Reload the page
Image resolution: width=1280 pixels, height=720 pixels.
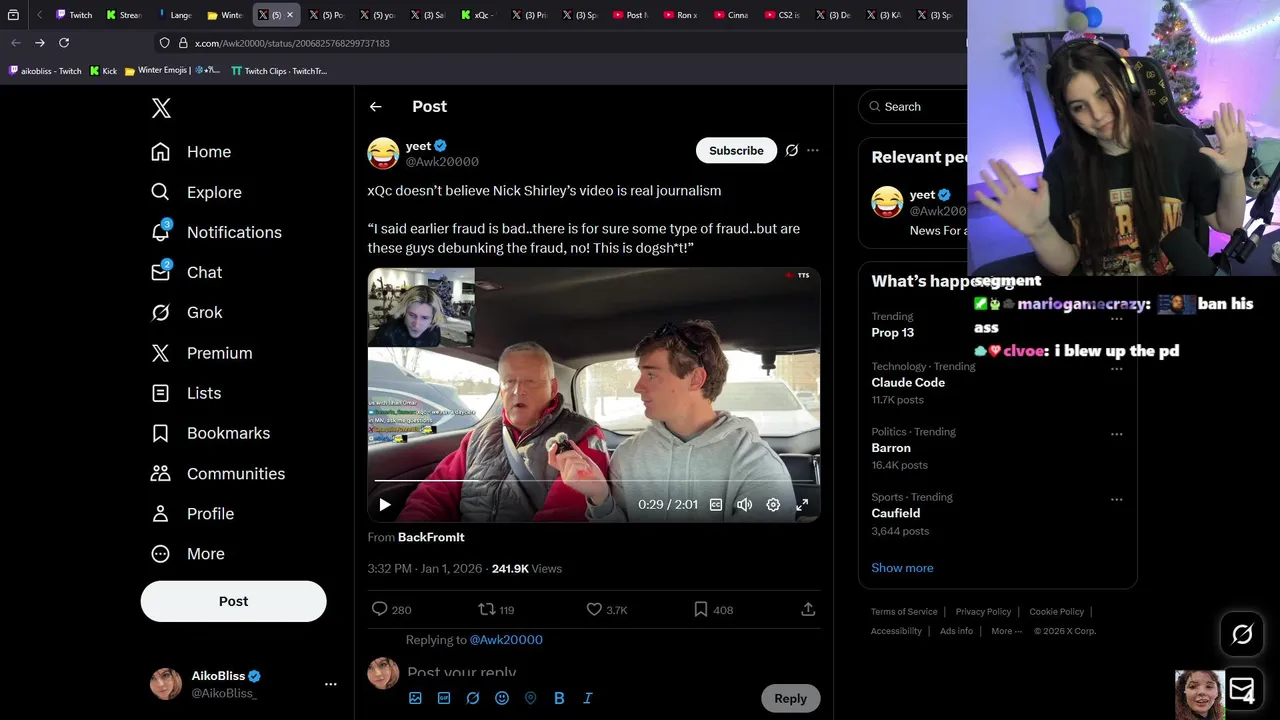point(64,43)
